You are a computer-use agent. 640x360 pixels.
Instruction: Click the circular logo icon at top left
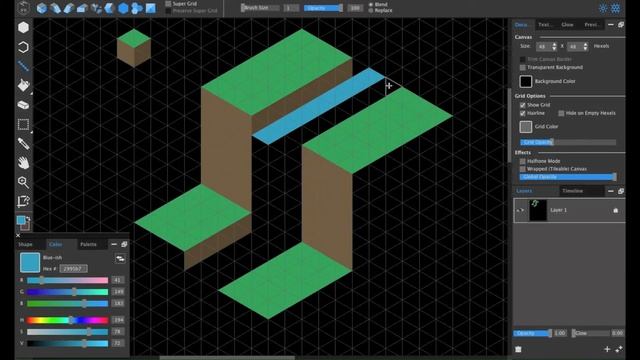coord(23,7)
